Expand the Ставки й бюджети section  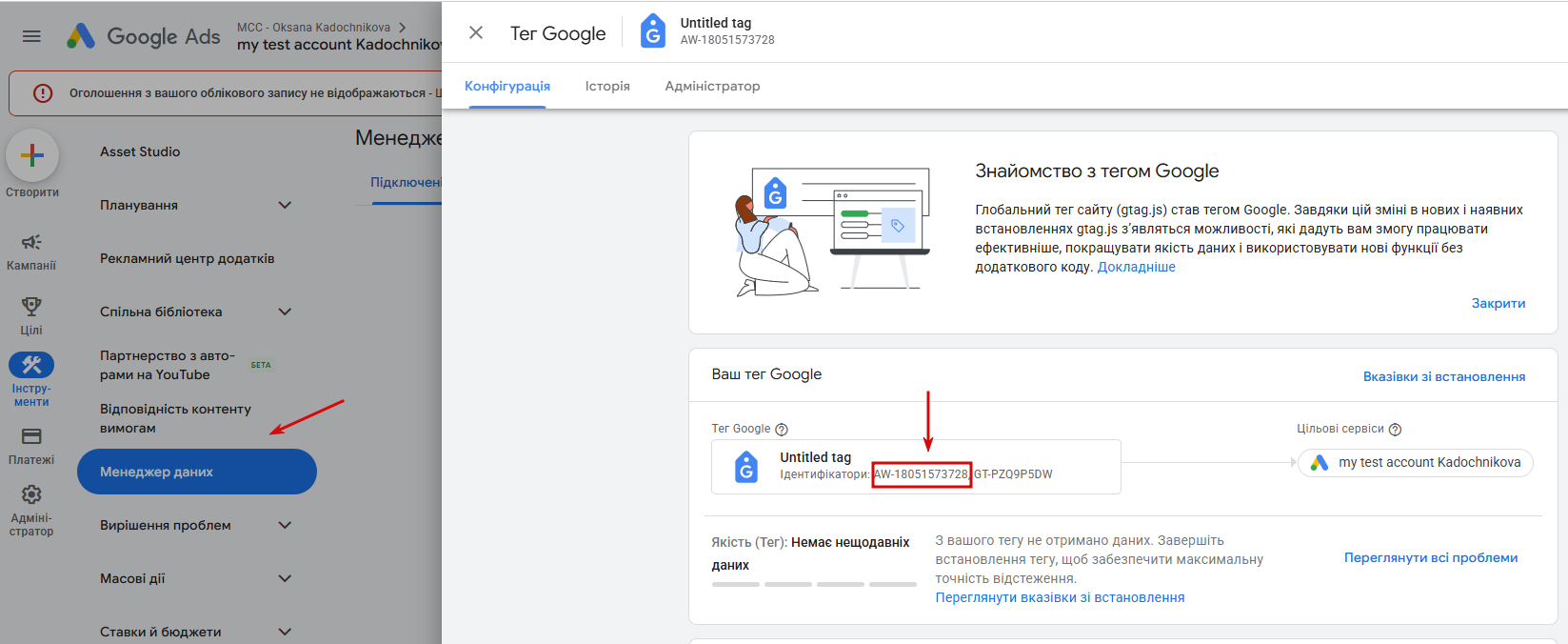pos(285,632)
